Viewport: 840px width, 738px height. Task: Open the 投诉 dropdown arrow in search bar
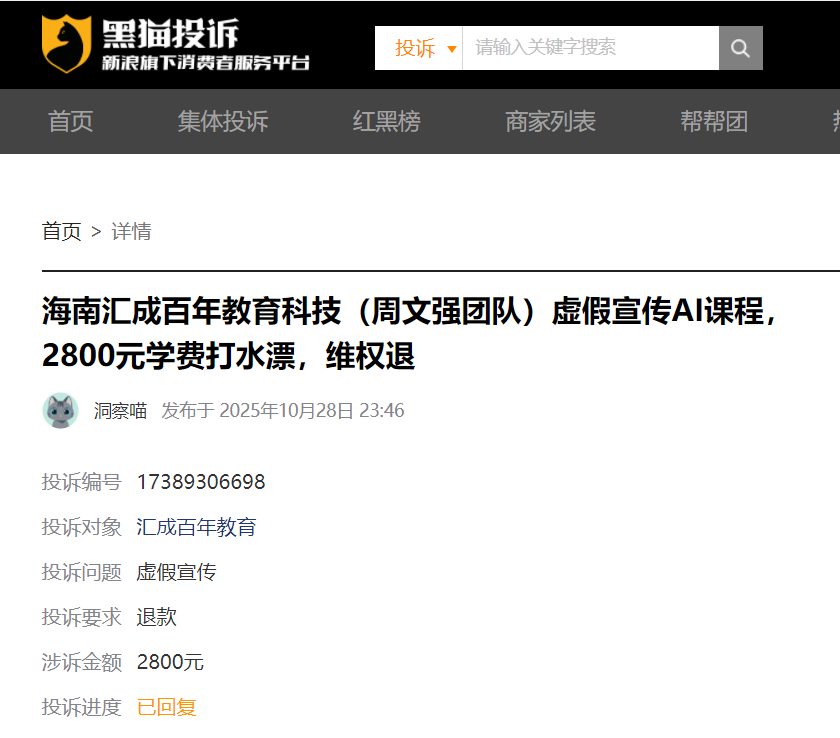click(x=452, y=47)
